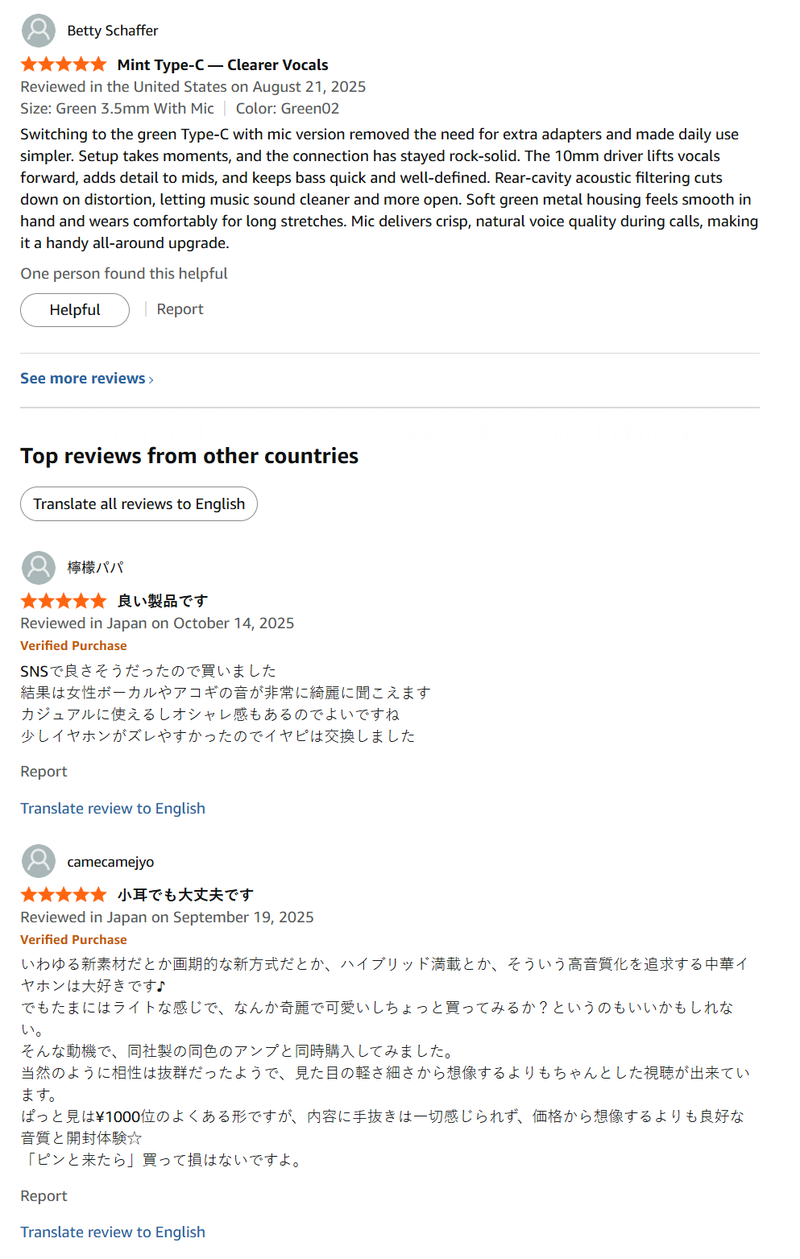Click camecamejyo's profile avatar icon
This screenshot has height=1259, width=800.
point(38,862)
